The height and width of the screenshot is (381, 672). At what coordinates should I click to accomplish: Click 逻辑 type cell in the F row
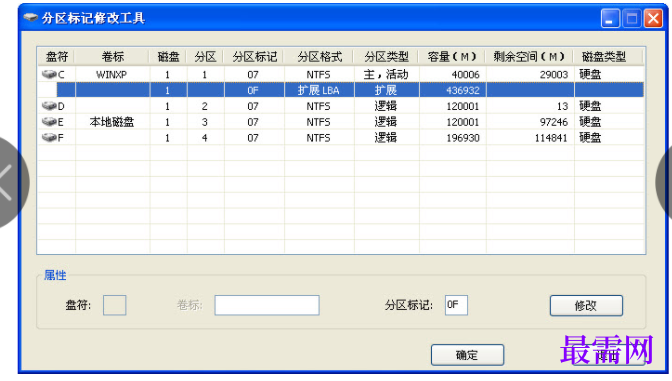tap(386, 138)
